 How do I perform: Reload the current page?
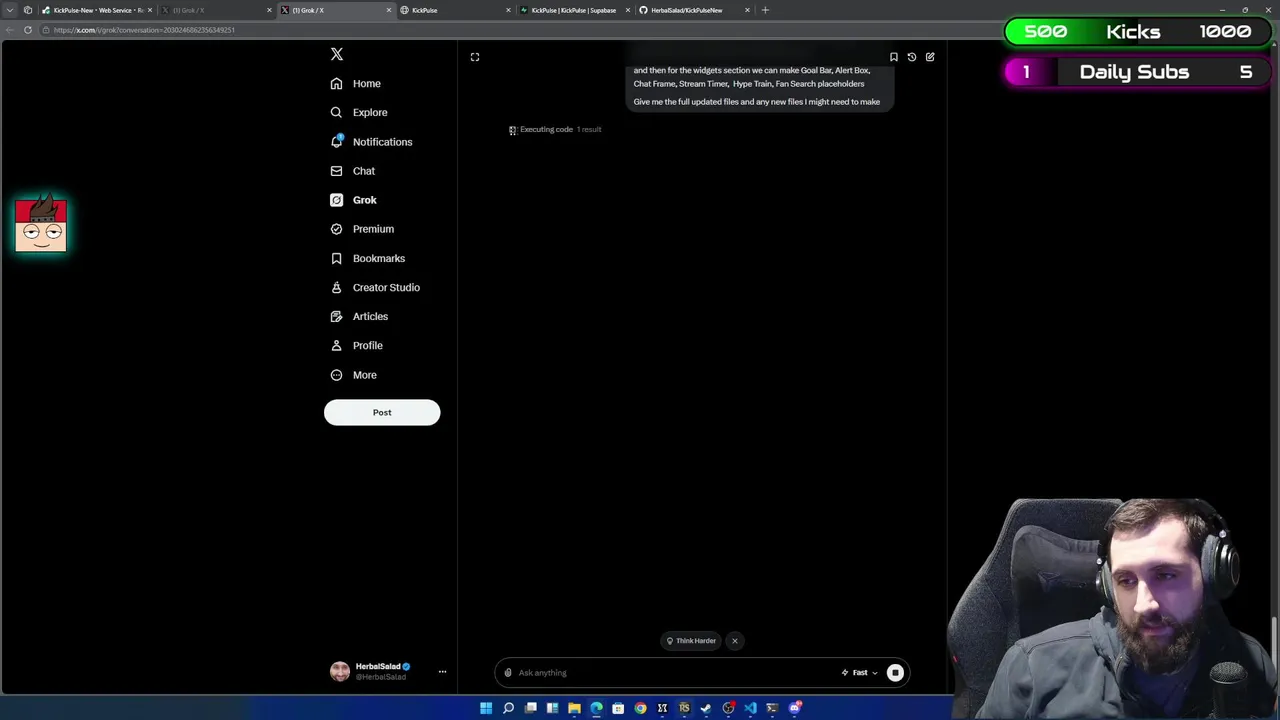pos(28,30)
